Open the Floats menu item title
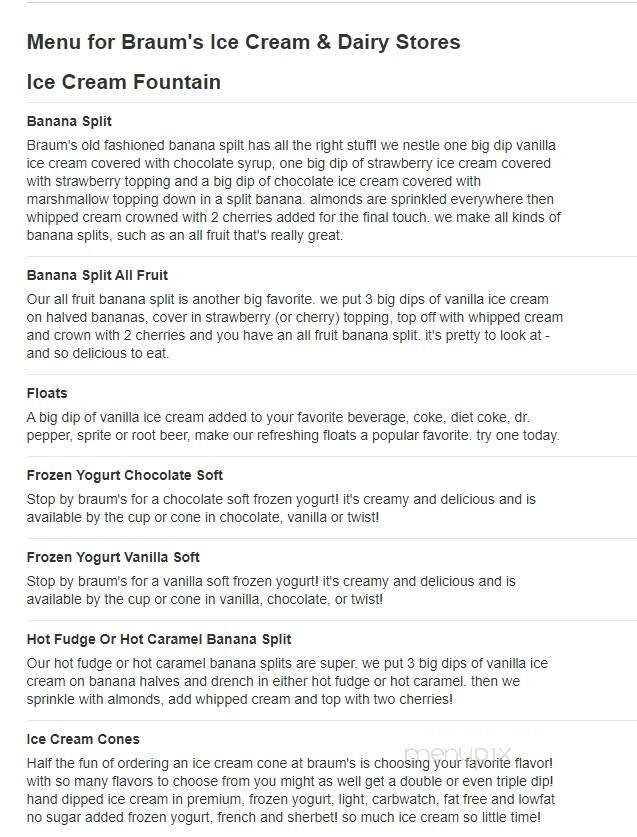Image resolution: width=637 pixels, height=837 pixels. pos(47,393)
